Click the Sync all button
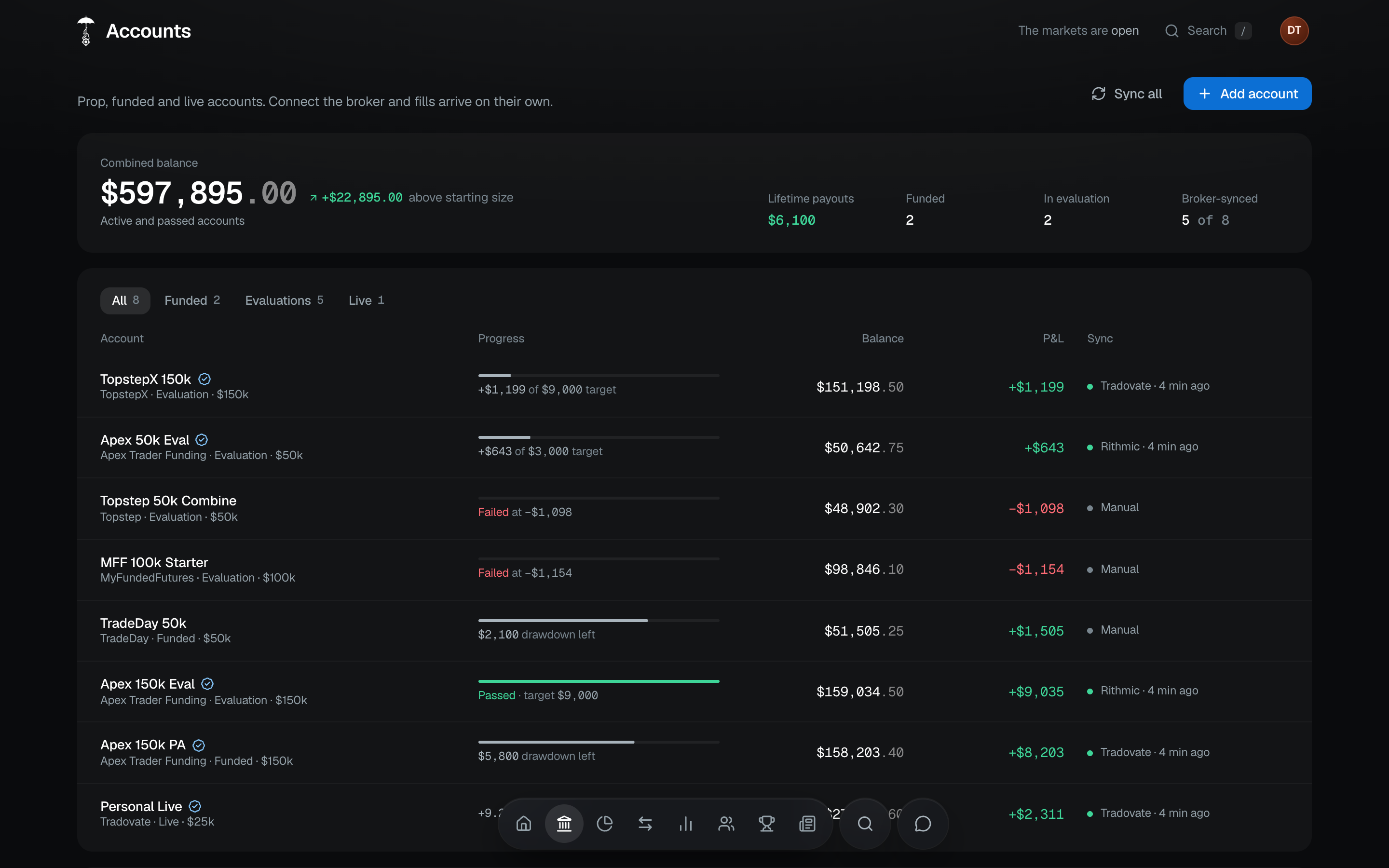1389x868 pixels. 1127,94
